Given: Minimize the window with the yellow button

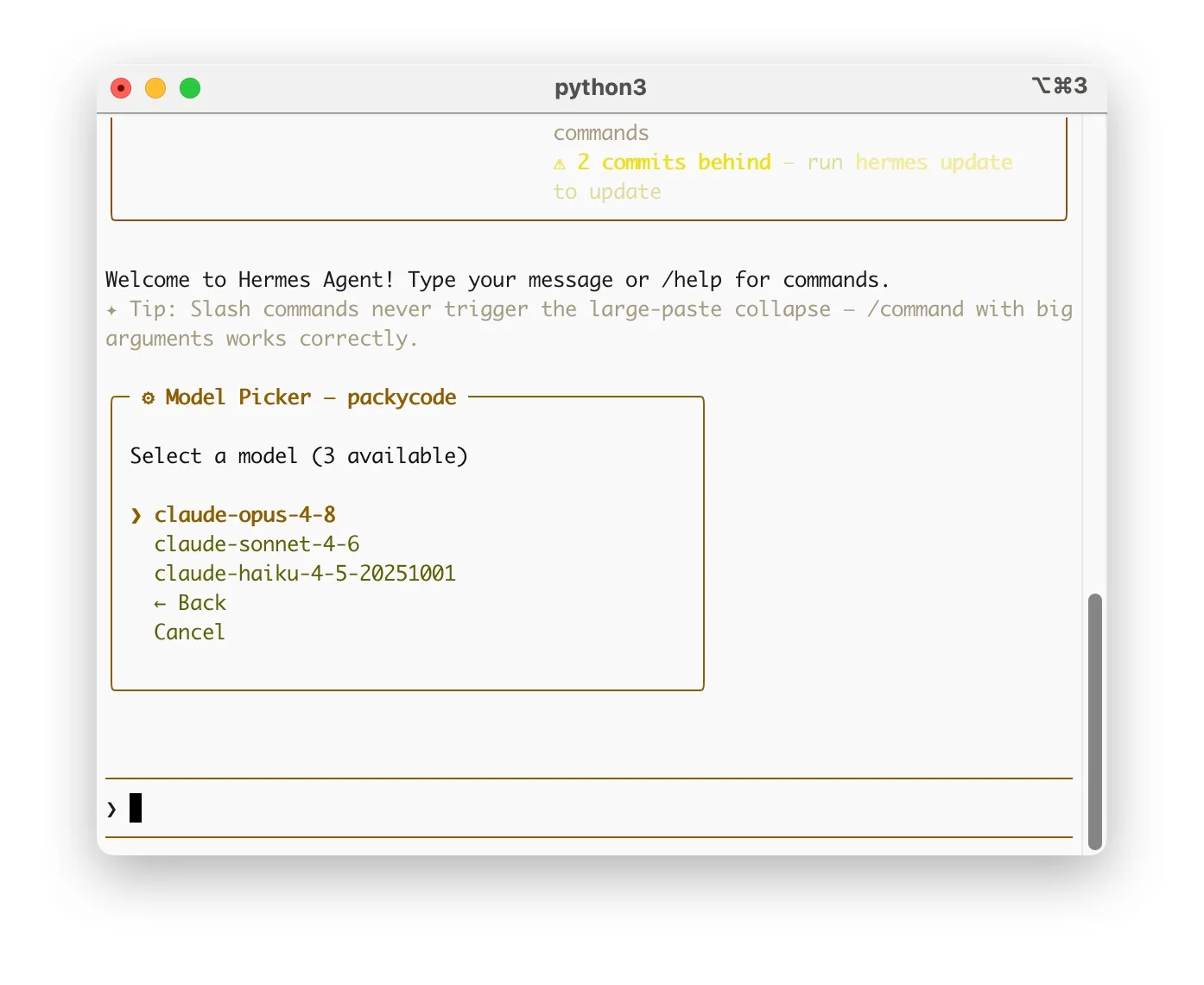Looking at the screenshot, I should (155, 88).
